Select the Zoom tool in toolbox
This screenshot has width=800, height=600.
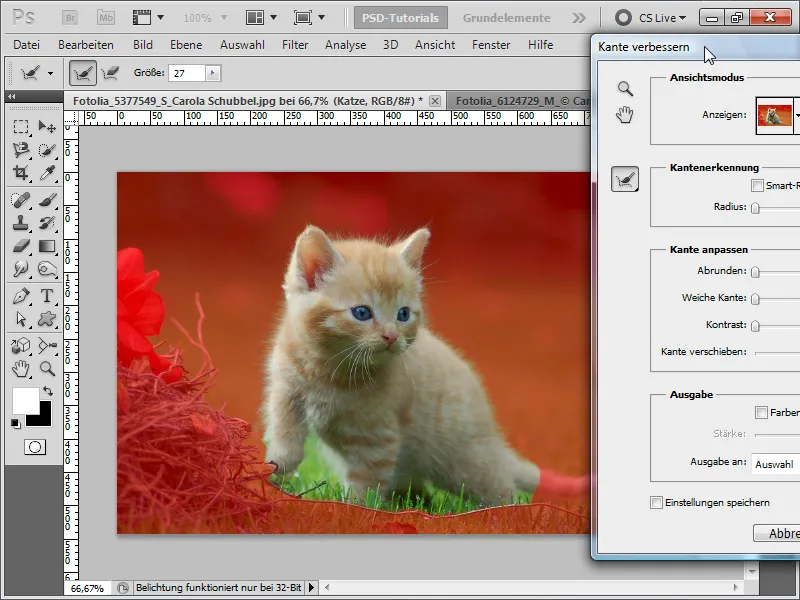coord(47,368)
